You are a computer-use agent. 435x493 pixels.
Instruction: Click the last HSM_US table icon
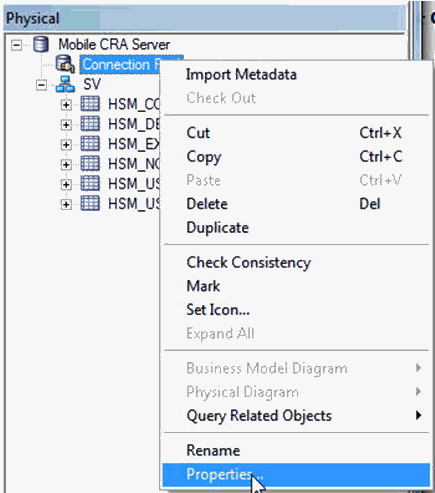tap(90, 203)
